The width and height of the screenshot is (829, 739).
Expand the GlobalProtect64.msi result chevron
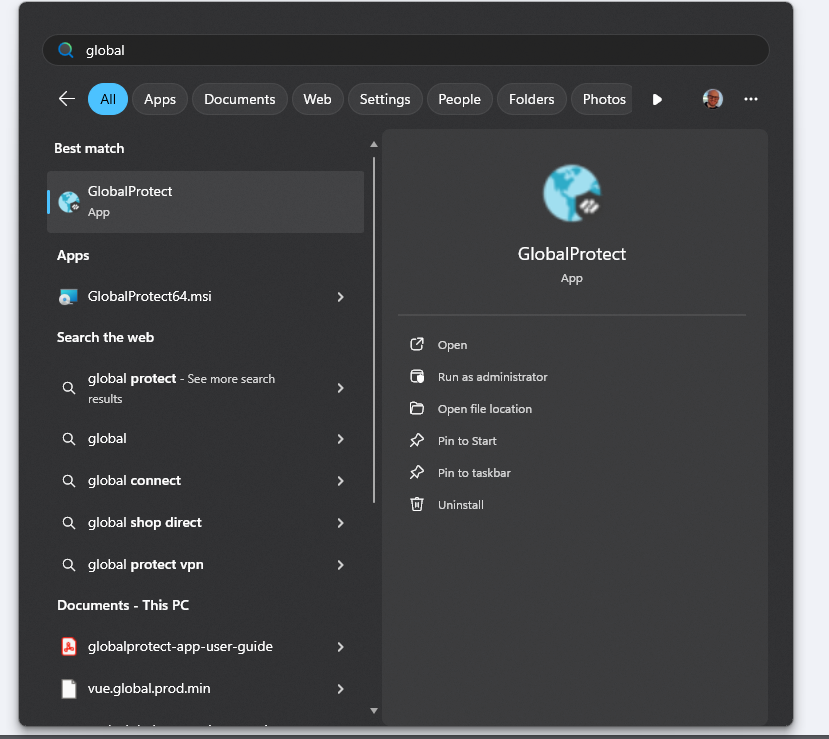coord(341,297)
